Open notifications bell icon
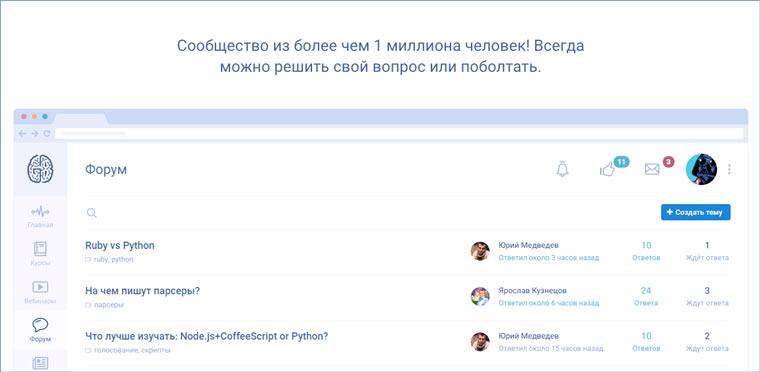This screenshot has height=372, width=760. pyautogui.click(x=562, y=169)
